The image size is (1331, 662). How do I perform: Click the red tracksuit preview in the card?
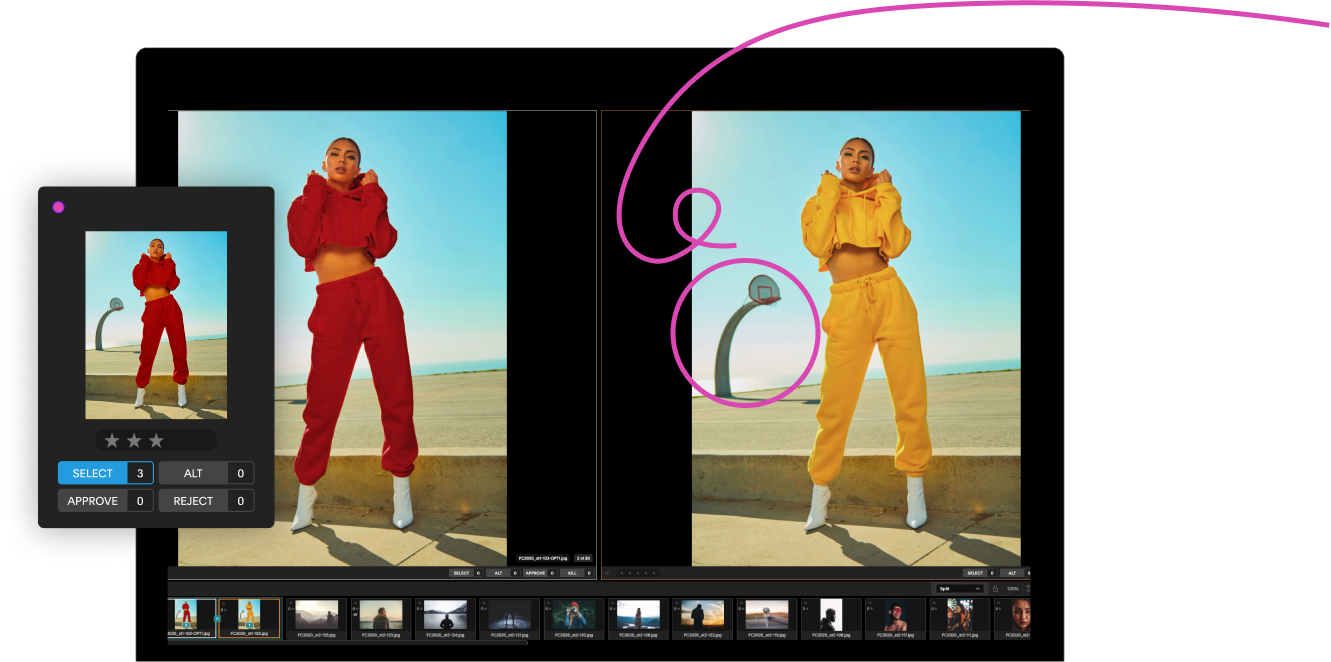(x=156, y=325)
